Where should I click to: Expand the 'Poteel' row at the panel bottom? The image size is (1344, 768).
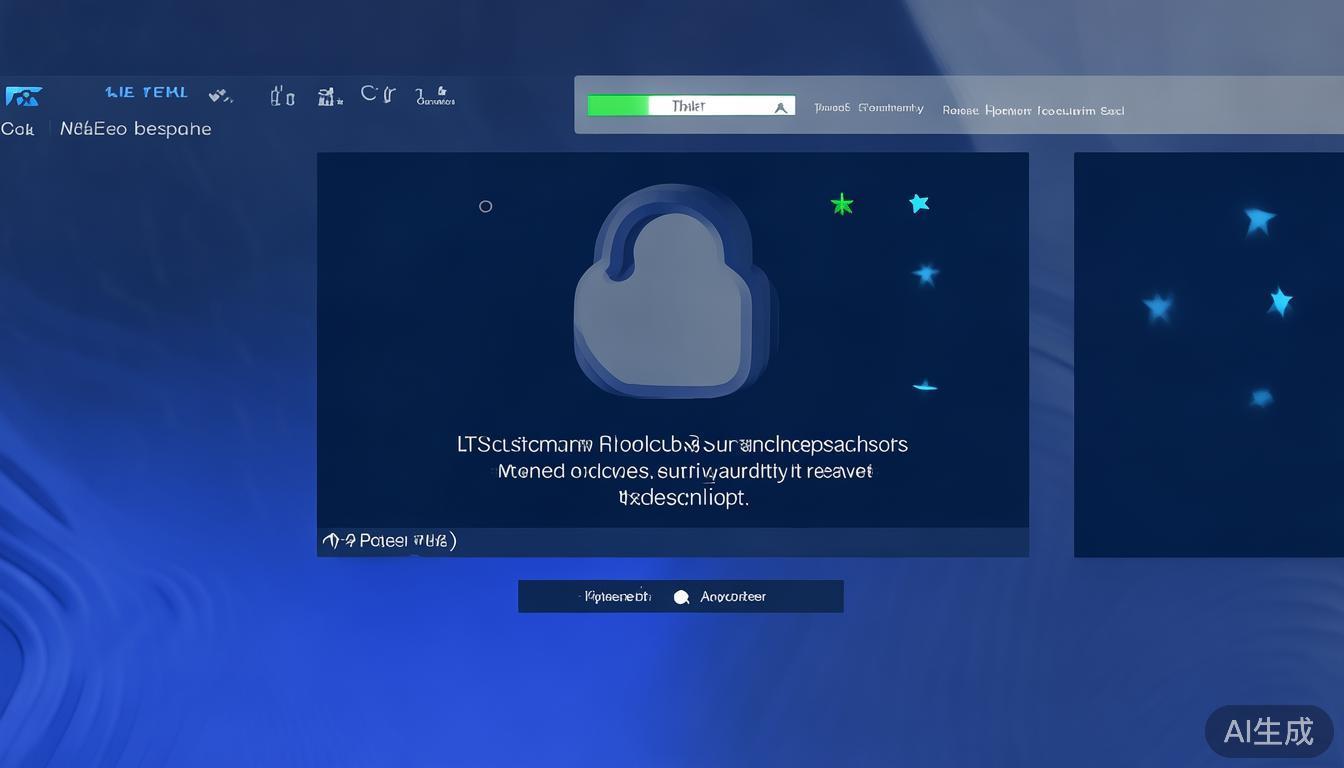click(x=389, y=541)
